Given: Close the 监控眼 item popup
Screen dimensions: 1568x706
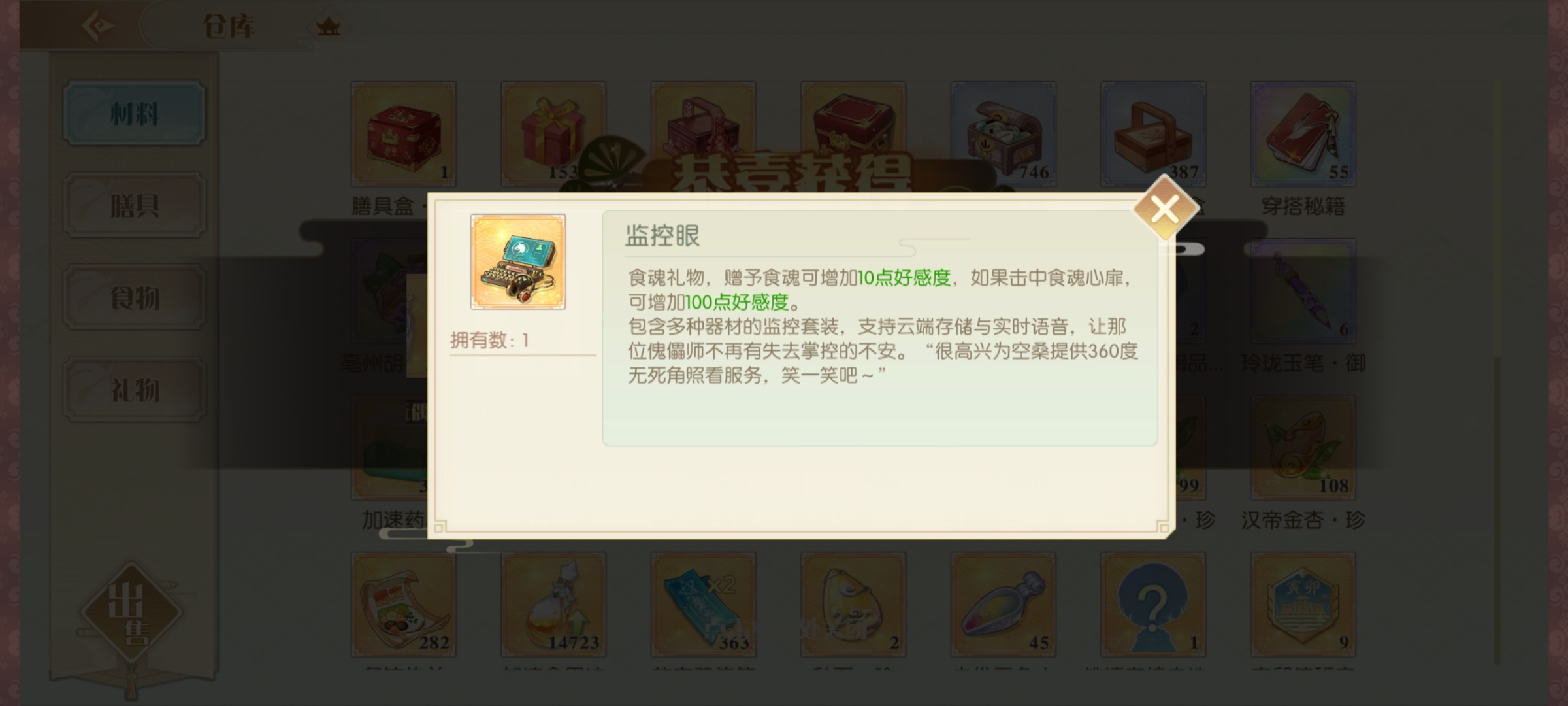Looking at the screenshot, I should (x=1165, y=209).
